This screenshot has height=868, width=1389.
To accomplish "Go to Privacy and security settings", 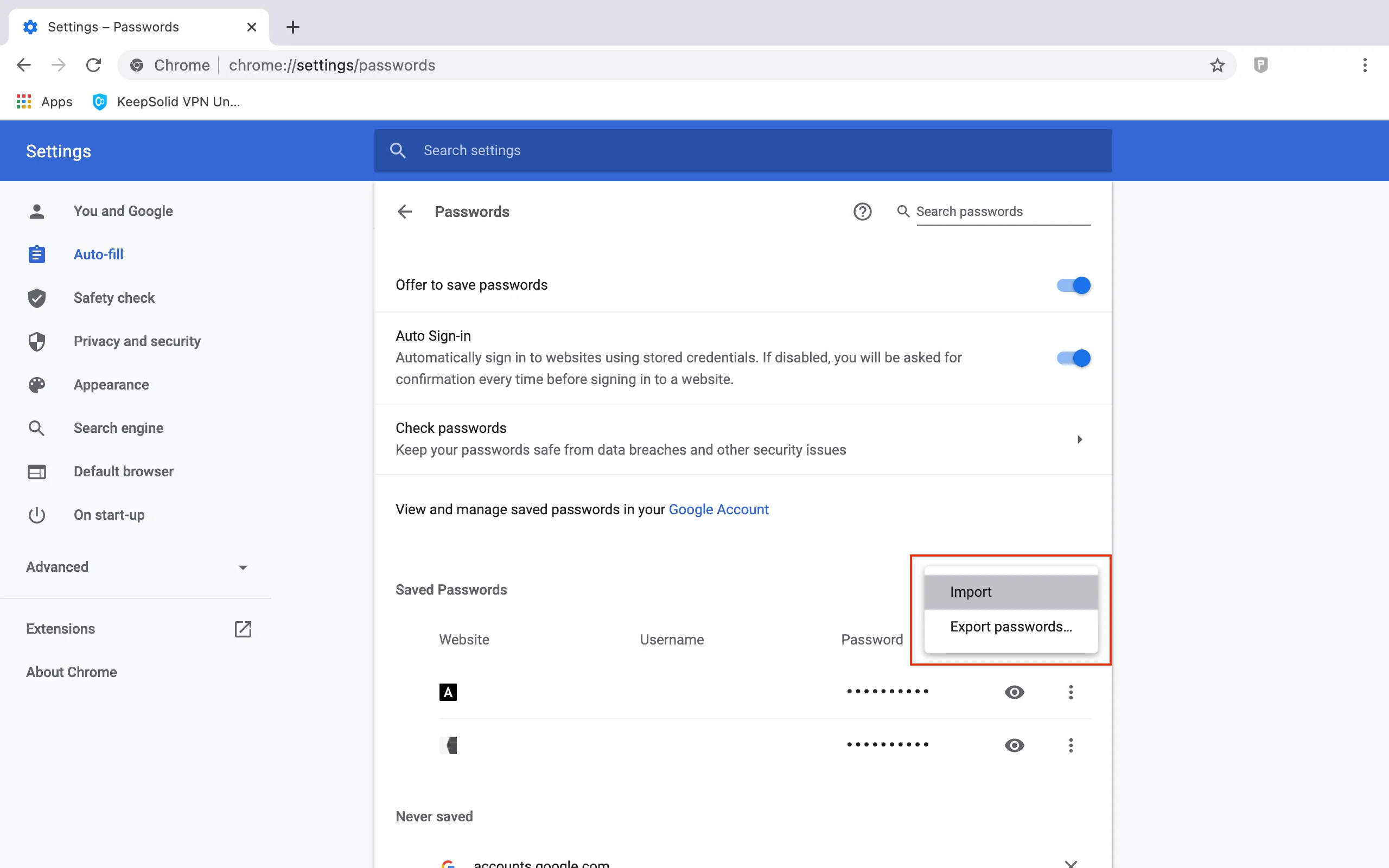I will coord(137,341).
